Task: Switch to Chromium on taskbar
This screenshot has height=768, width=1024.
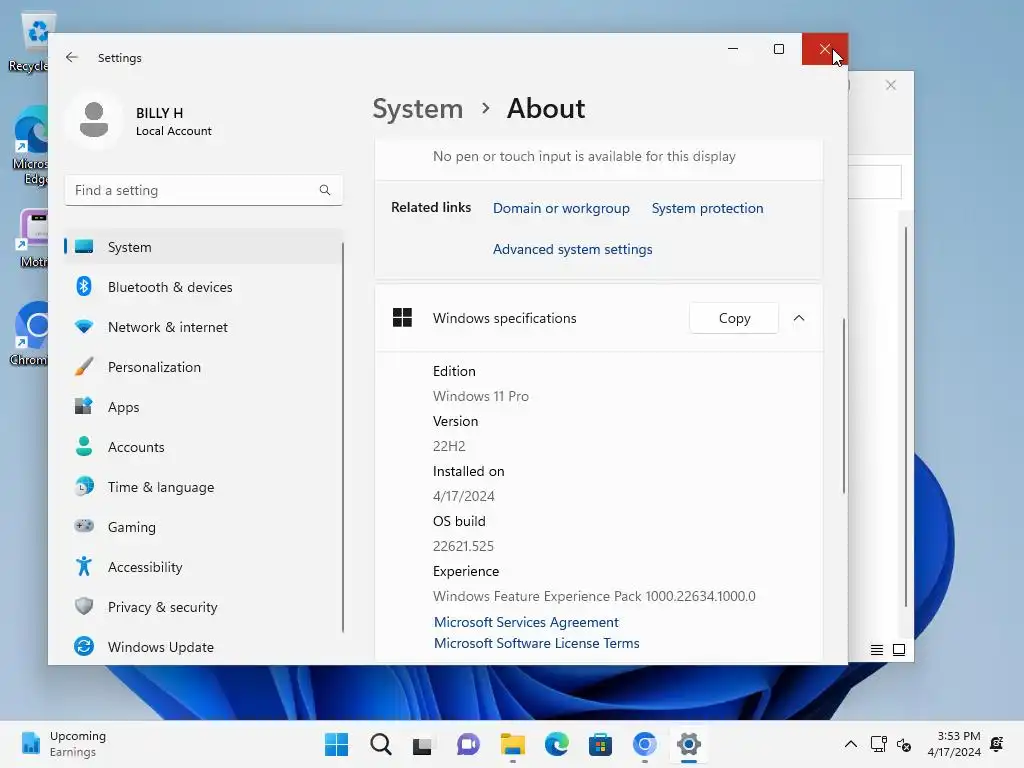Action: coord(645,744)
